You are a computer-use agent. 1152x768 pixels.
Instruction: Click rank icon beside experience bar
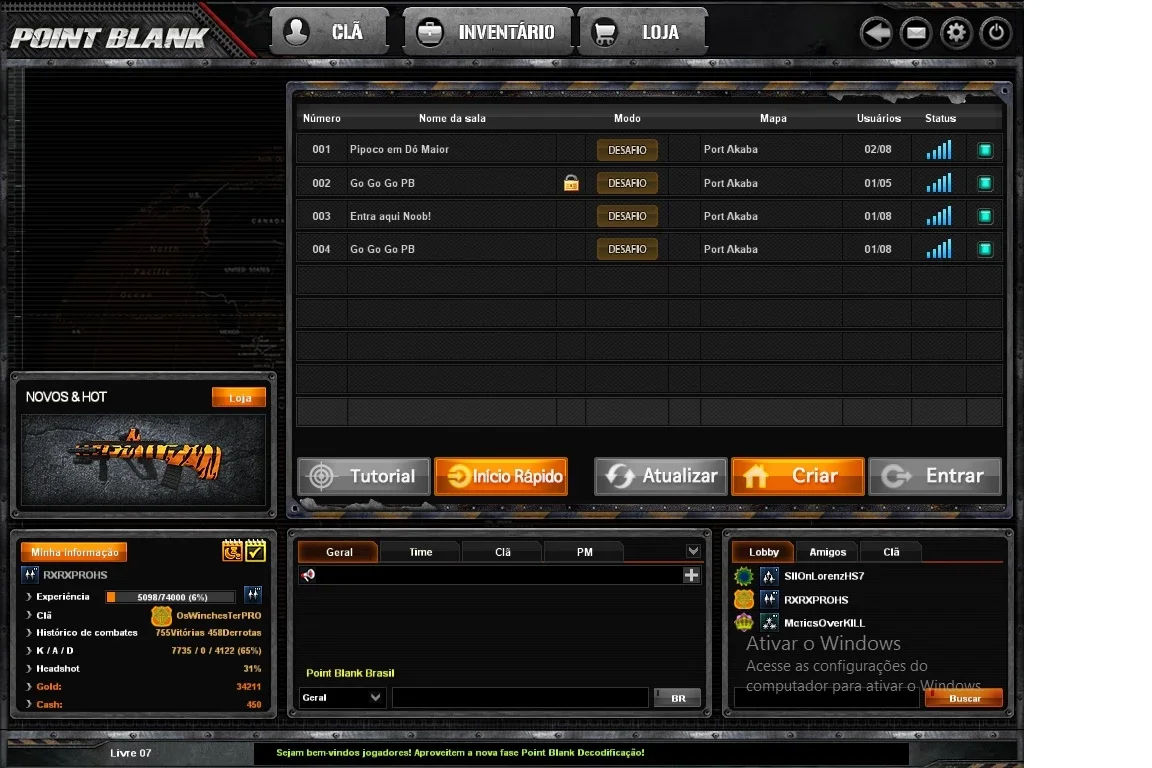click(x=253, y=594)
